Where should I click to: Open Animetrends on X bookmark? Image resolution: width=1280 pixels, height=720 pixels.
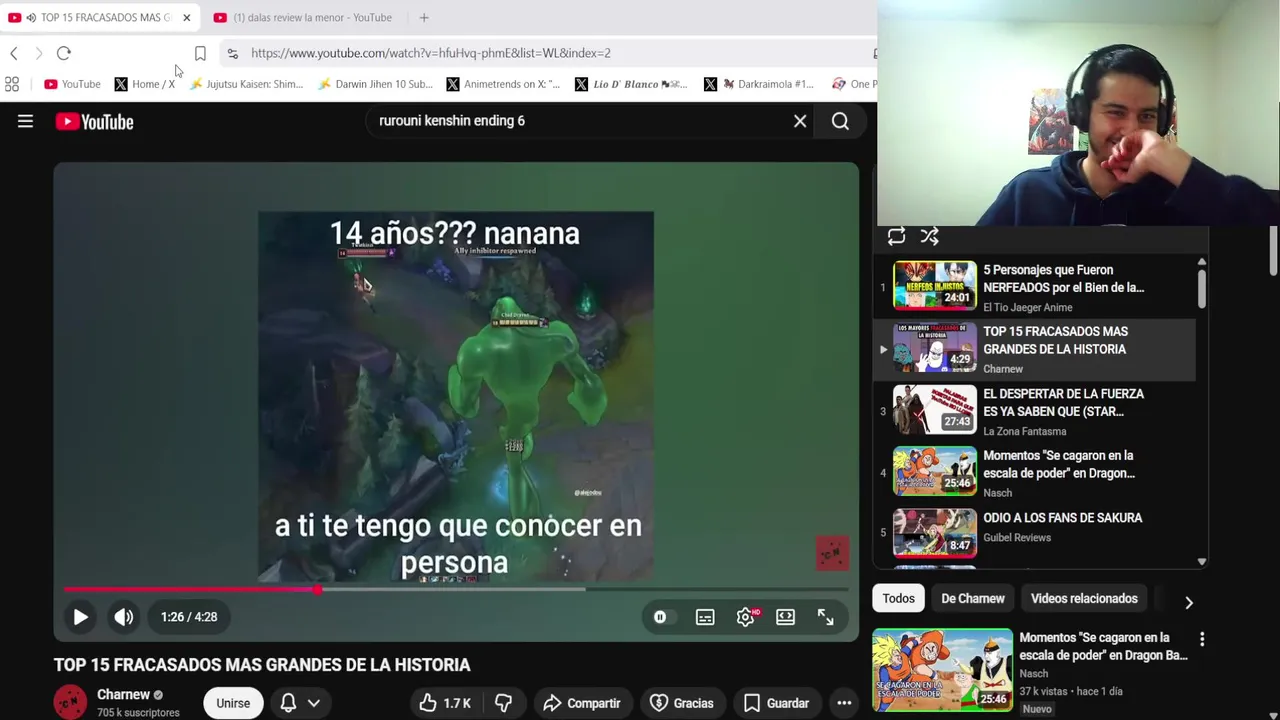(x=503, y=84)
